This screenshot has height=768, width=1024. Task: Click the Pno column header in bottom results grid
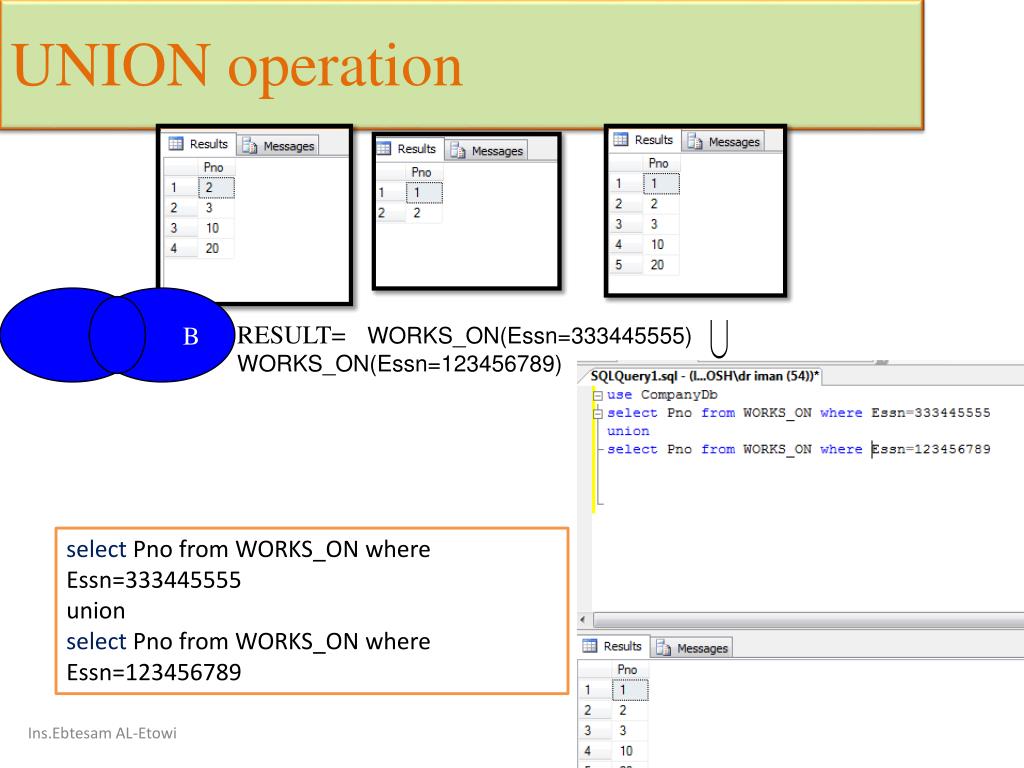630,669
